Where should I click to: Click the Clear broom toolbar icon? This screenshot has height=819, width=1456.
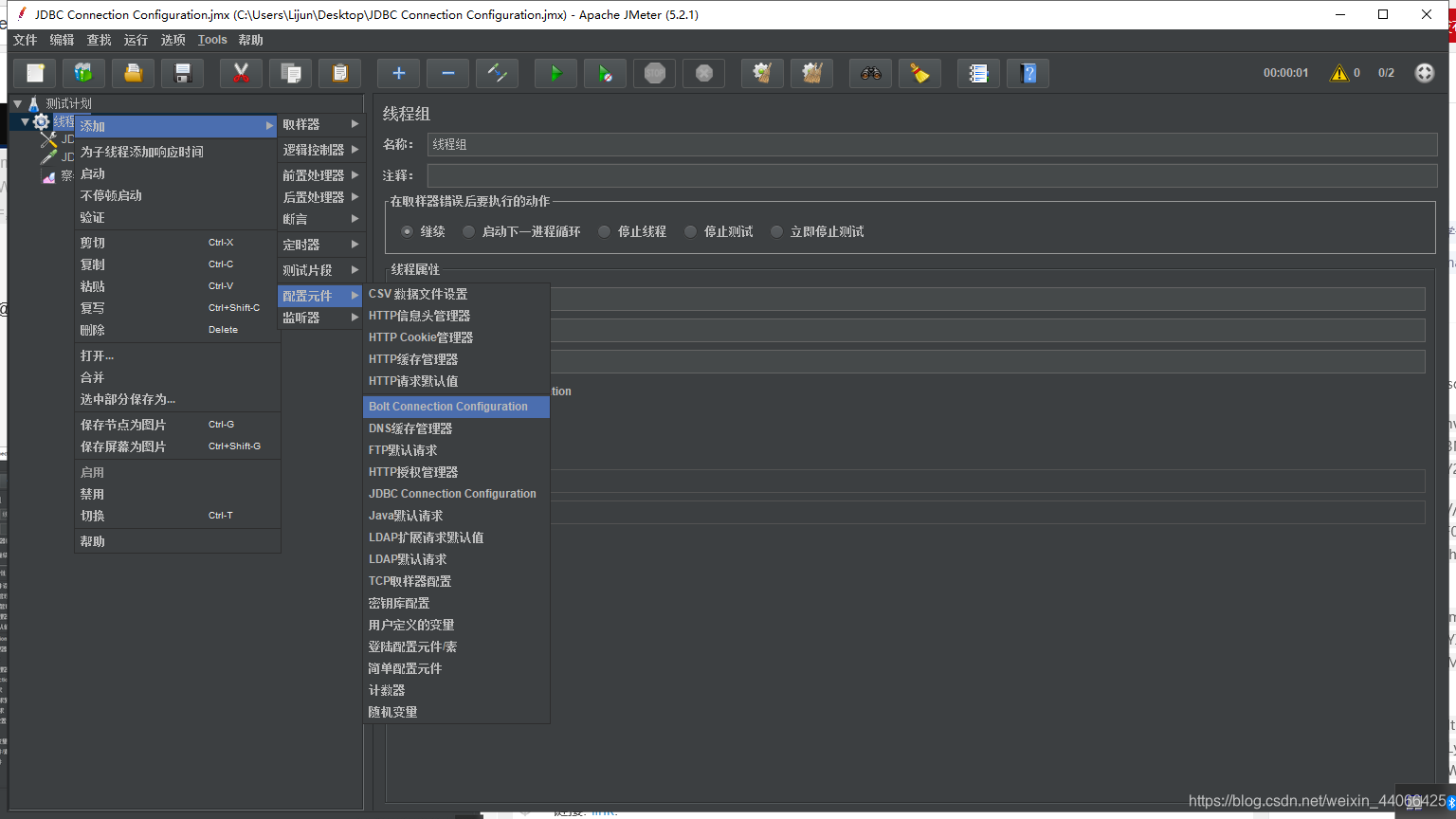click(x=762, y=73)
